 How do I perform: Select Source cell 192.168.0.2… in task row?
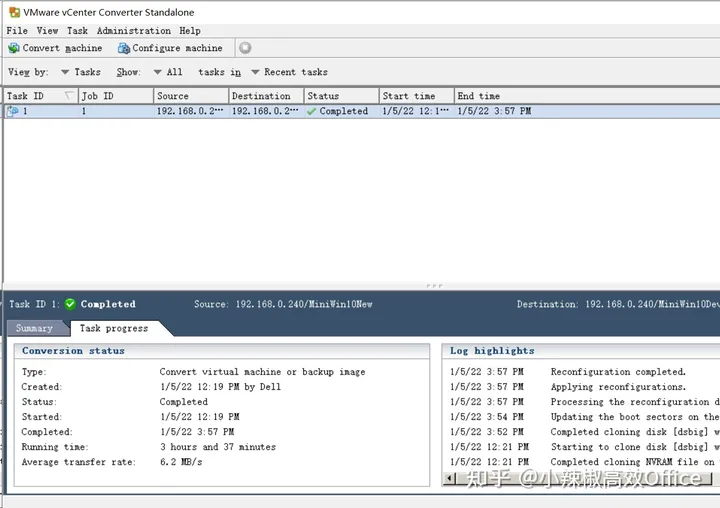tap(190, 111)
